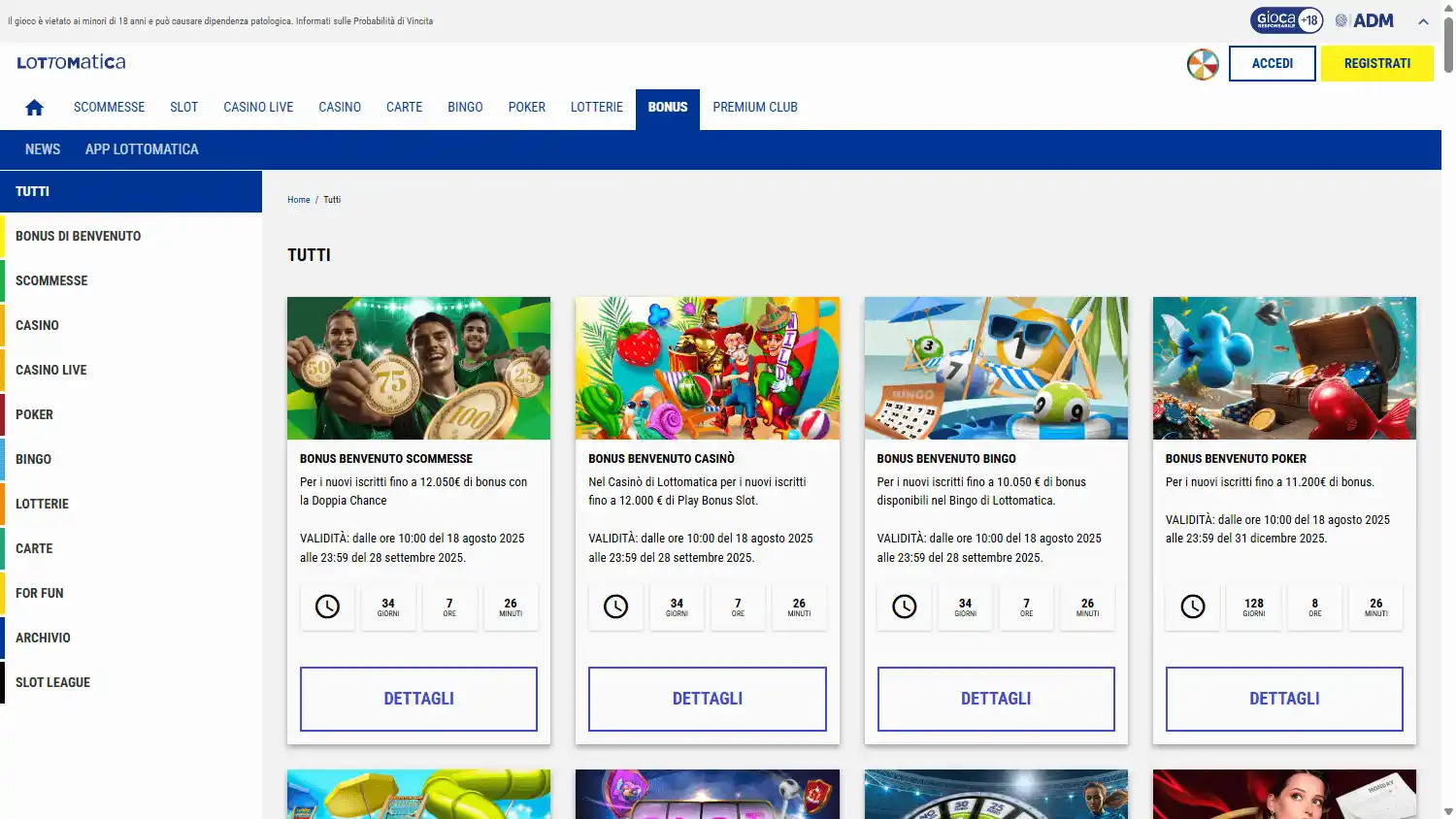
Task: Click the 128 Giorni countdown in Poker card
Action: coord(1254,606)
